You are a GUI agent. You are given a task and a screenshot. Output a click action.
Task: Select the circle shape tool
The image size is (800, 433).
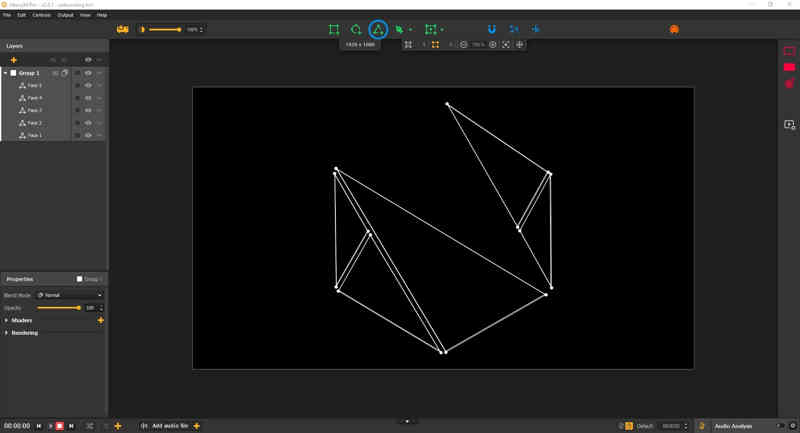[x=356, y=29]
